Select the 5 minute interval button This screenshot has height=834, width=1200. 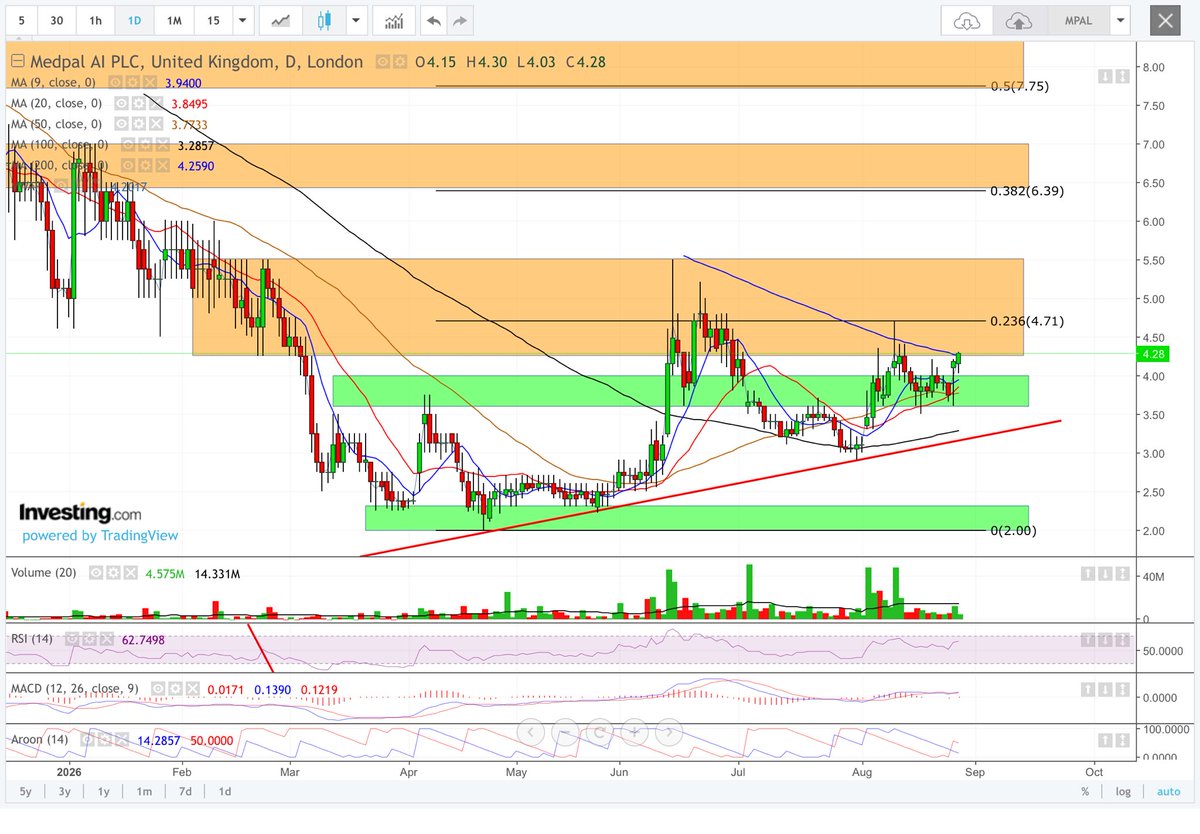21,20
